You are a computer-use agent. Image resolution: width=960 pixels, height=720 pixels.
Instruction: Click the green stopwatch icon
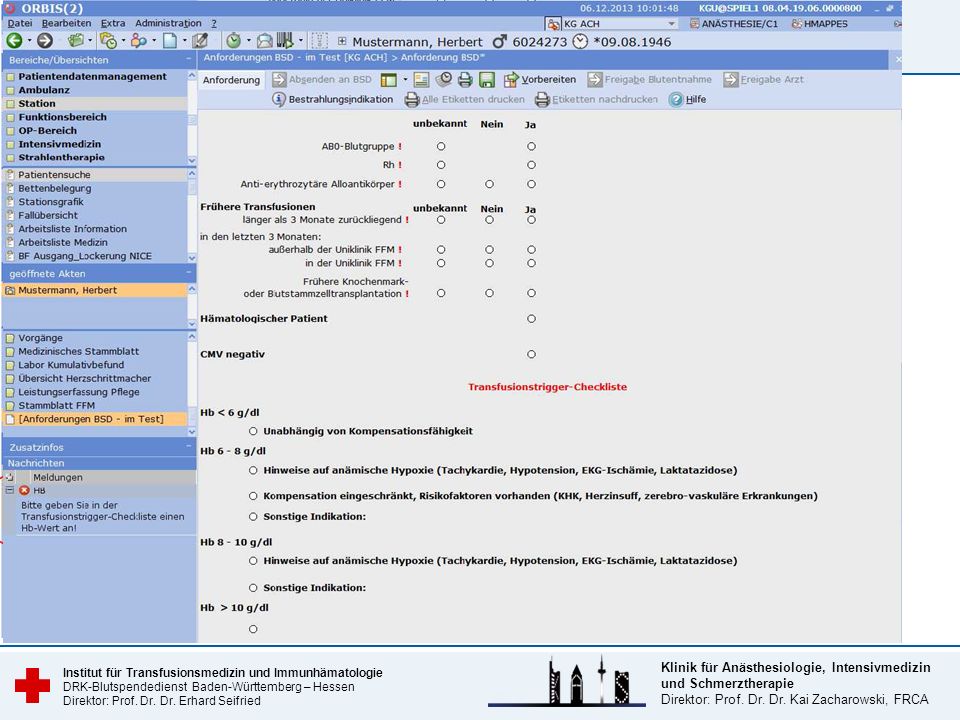[233, 41]
